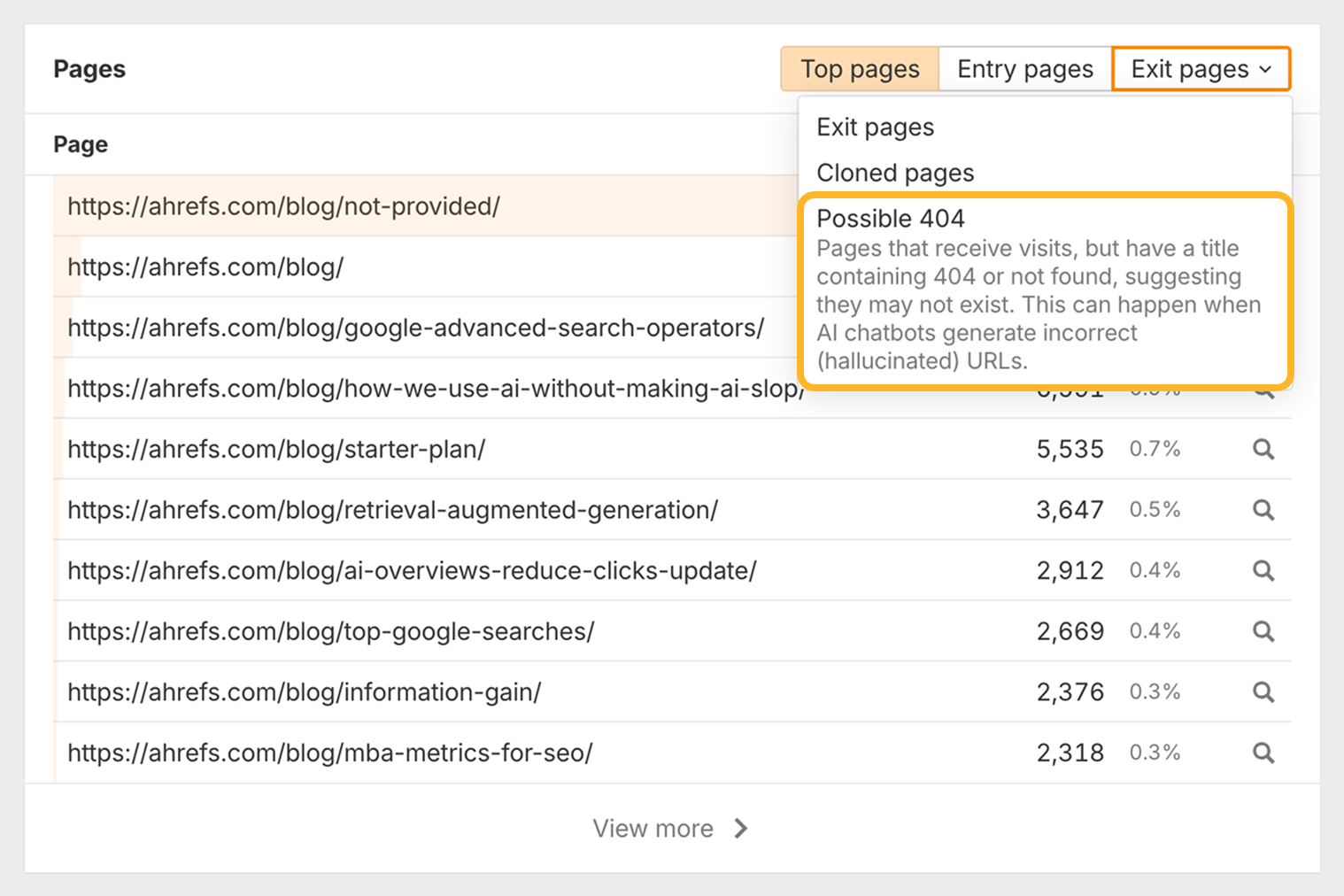This screenshot has width=1344, height=896.
Task: Click the 5,535 visits value
Action: 1070,450
